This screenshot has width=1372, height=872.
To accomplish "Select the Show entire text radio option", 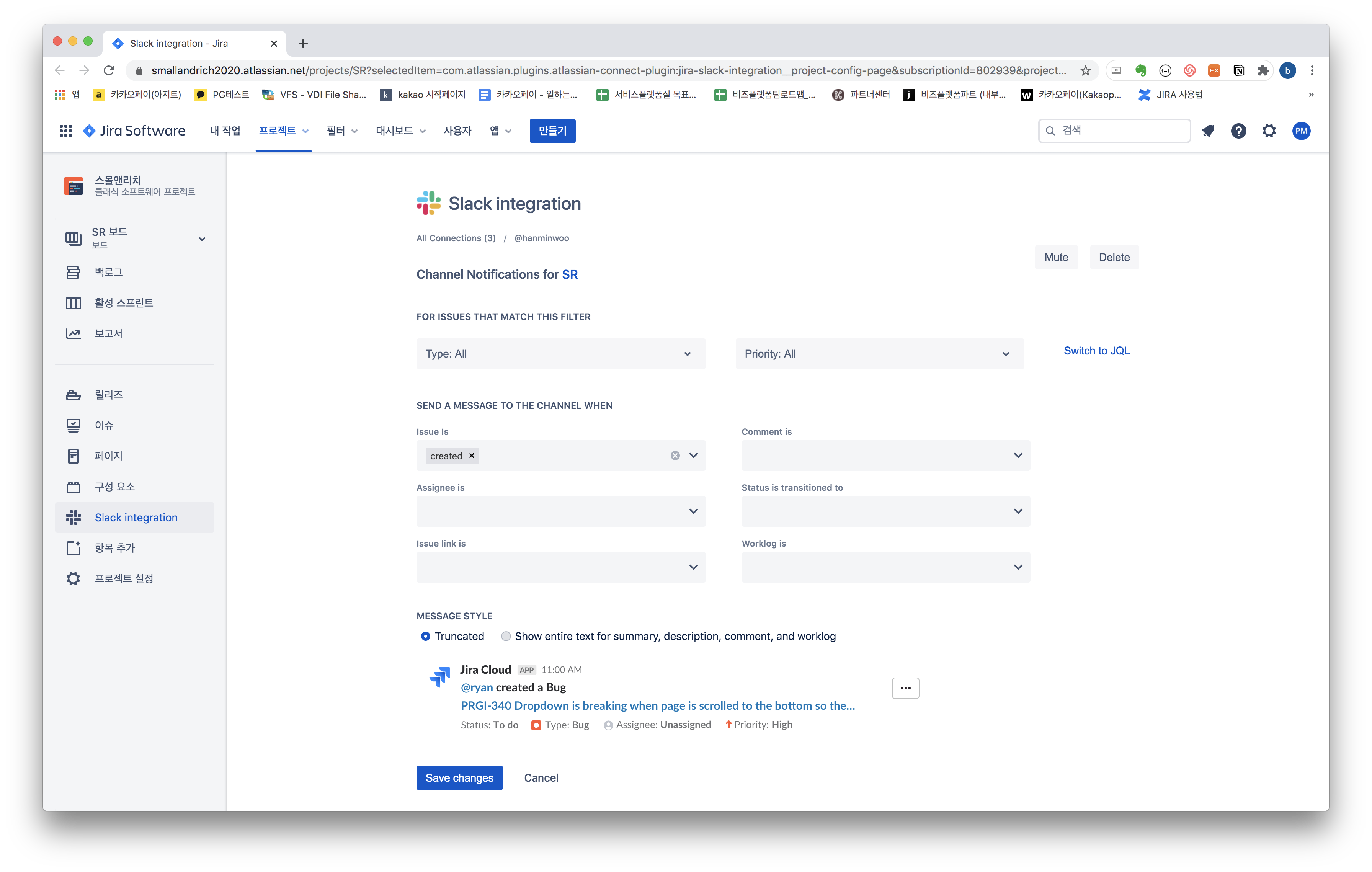I will tap(506, 636).
